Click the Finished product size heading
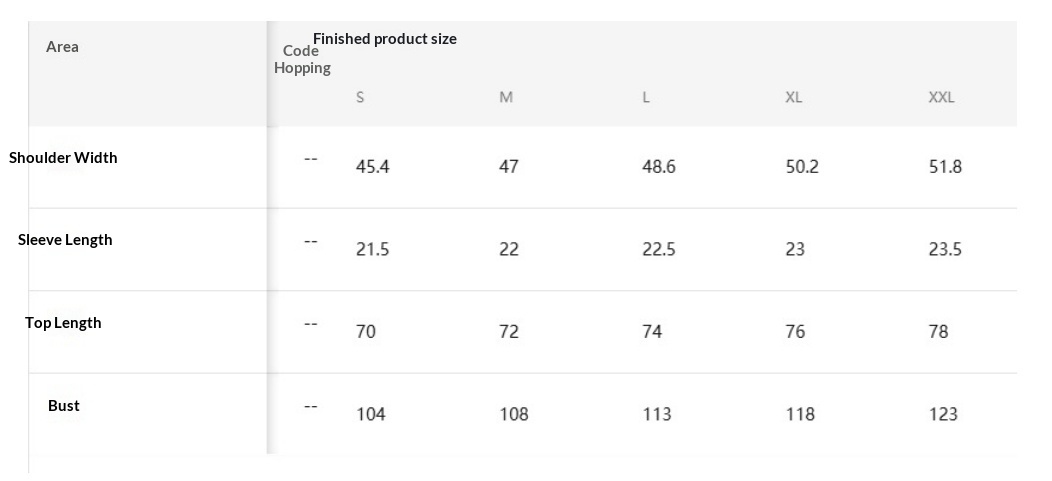Viewport: 1052px width, 481px height. click(x=385, y=39)
